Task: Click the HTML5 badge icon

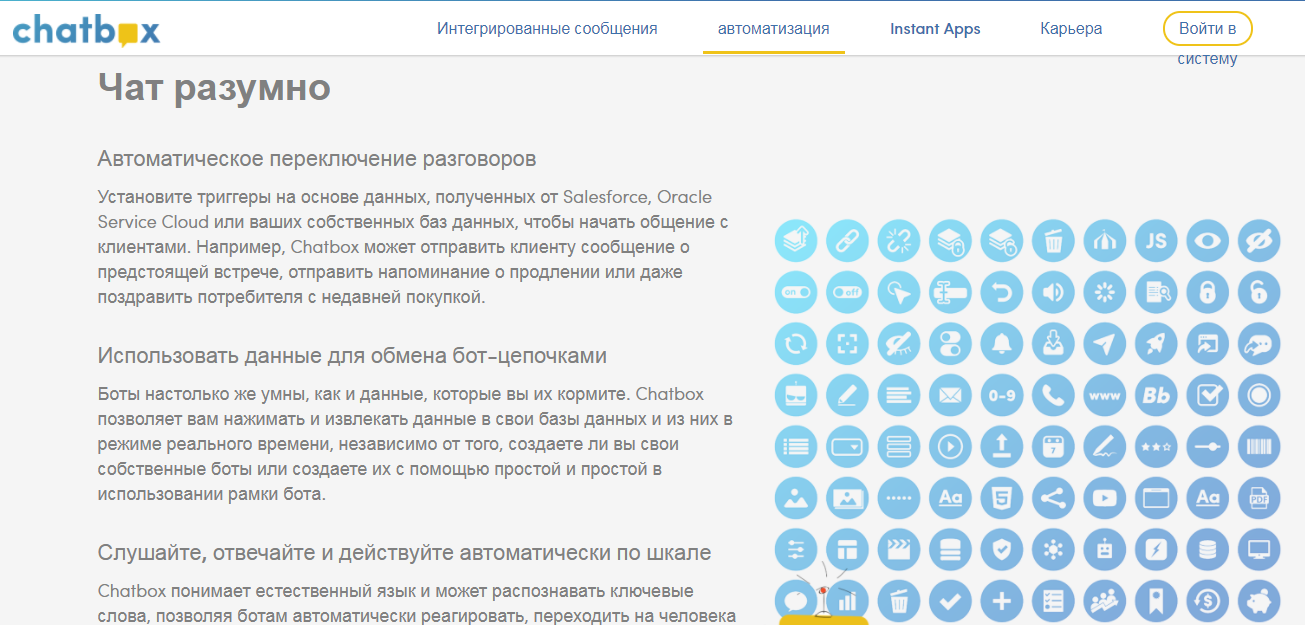Action: tap(1001, 497)
